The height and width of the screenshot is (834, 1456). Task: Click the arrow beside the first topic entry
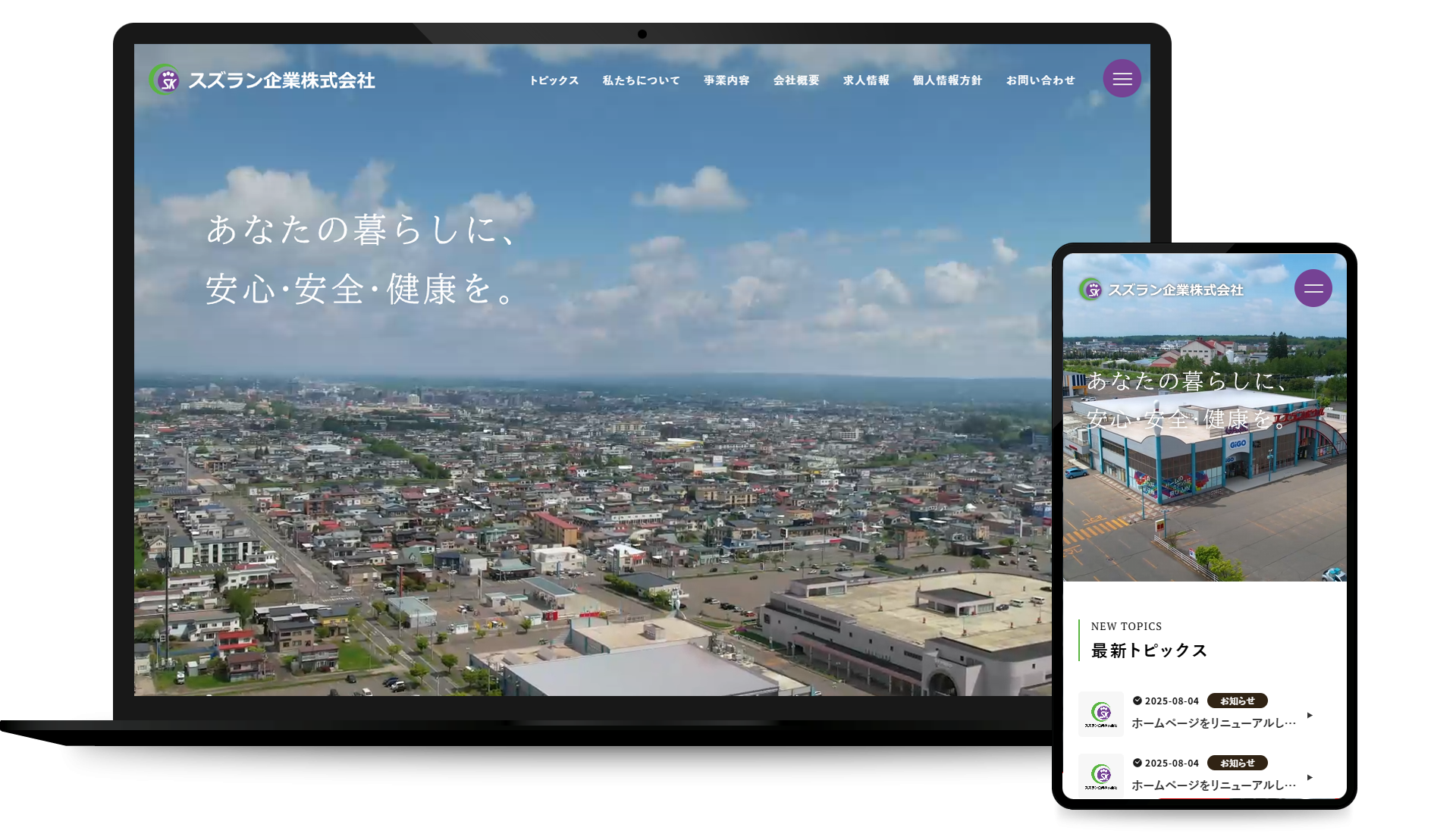click(1310, 715)
